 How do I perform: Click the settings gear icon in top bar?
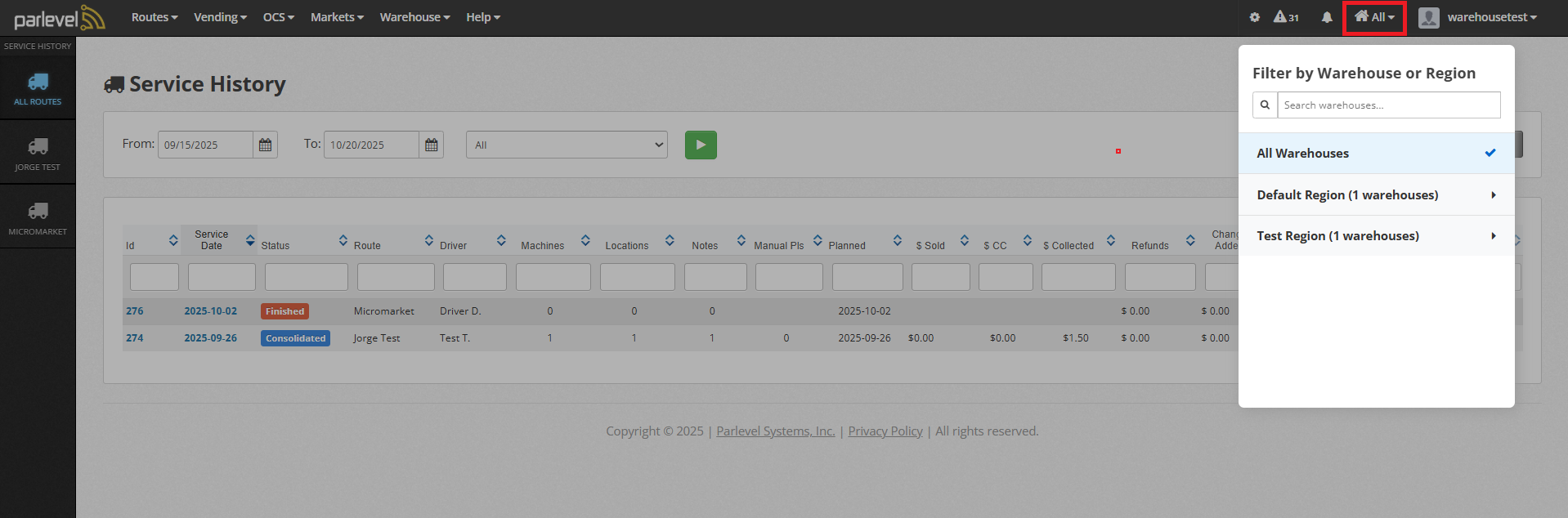click(x=1254, y=17)
